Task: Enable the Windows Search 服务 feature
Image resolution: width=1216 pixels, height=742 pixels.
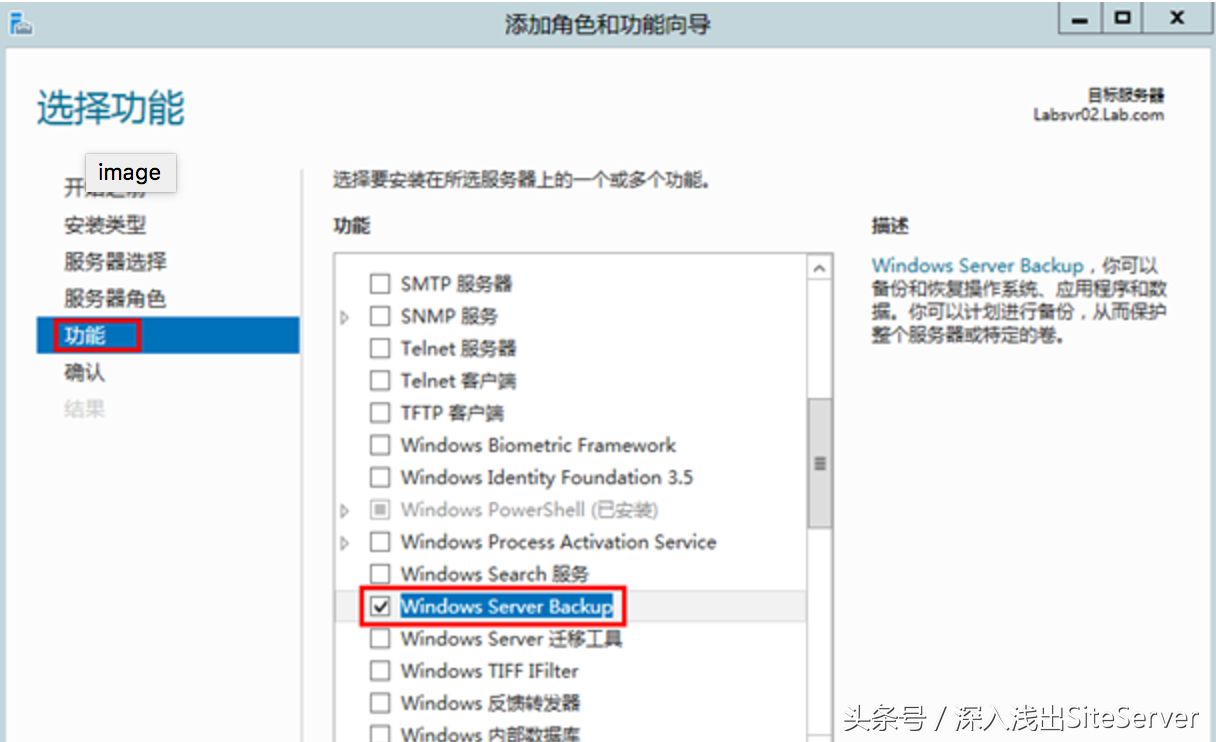Action: pos(380,574)
